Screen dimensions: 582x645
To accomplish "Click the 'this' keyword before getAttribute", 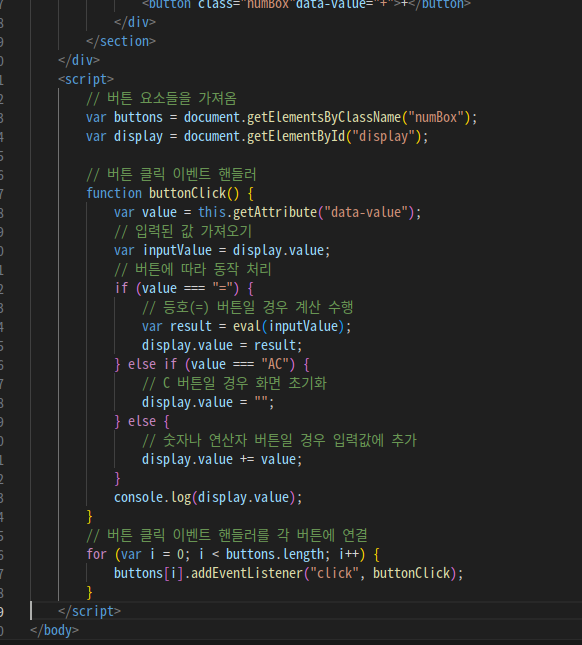I will (x=212, y=212).
